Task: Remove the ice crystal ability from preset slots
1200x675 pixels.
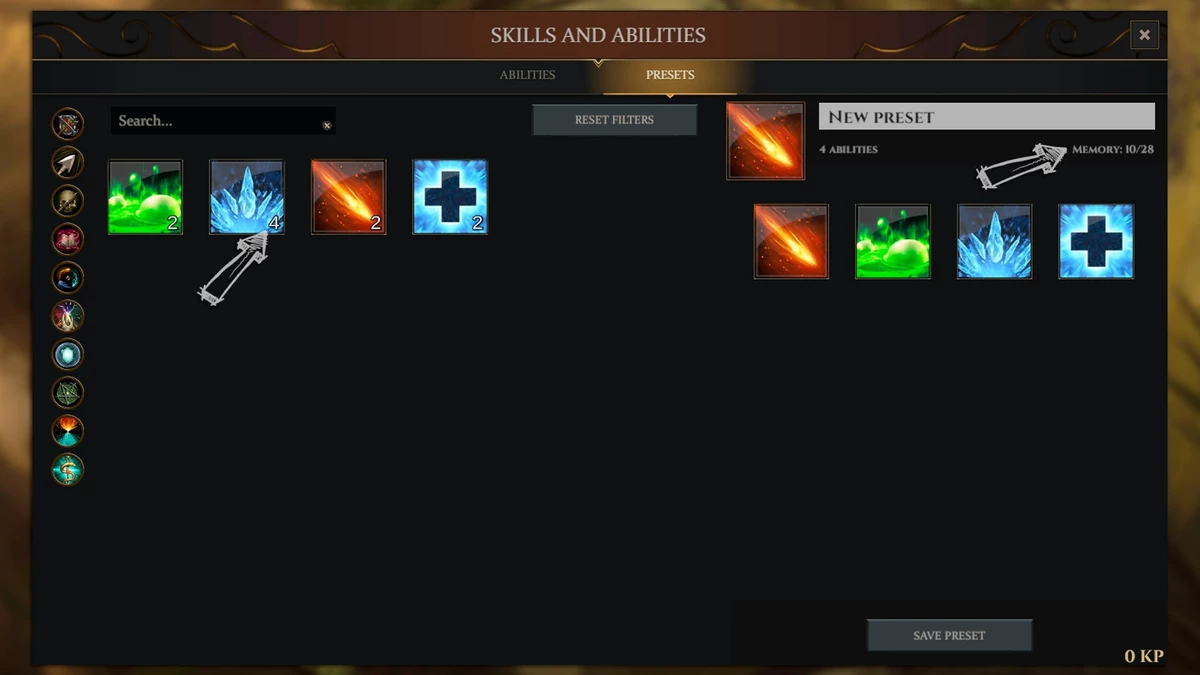Action: coord(994,241)
